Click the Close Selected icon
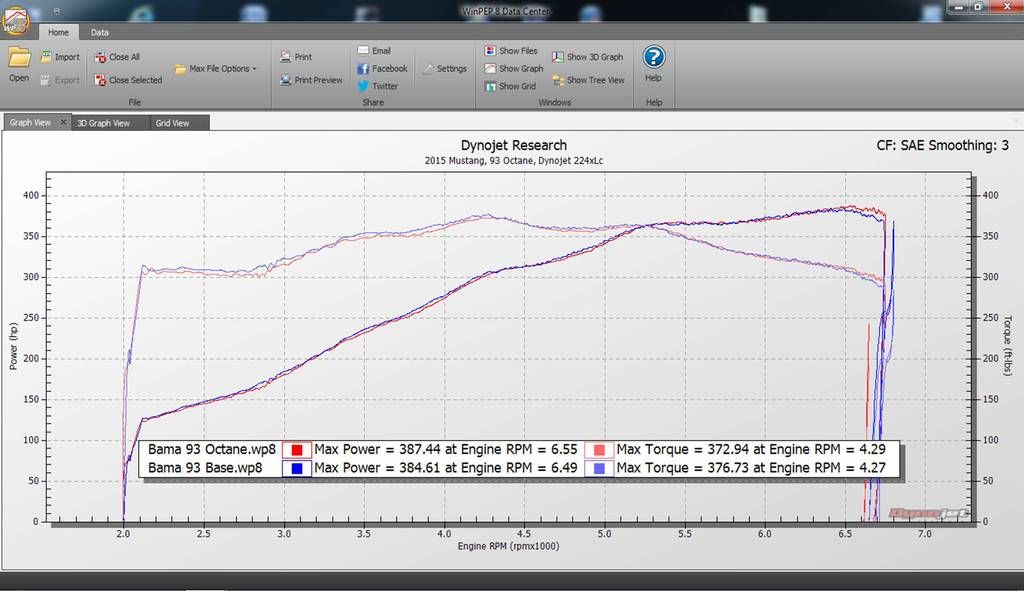 [100, 80]
